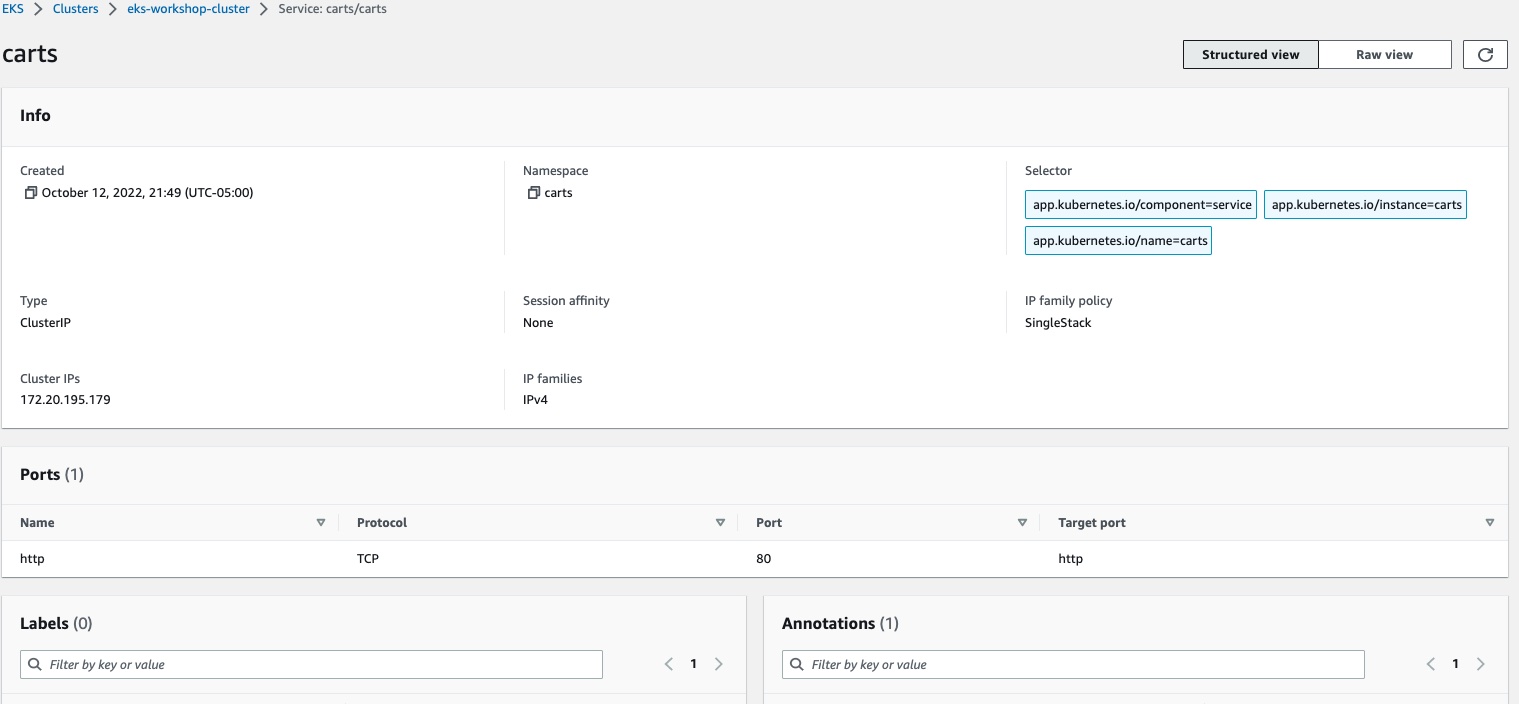1519x704 pixels.
Task: Open the EKS breadcrumb link
Action: pyautogui.click(x=12, y=9)
